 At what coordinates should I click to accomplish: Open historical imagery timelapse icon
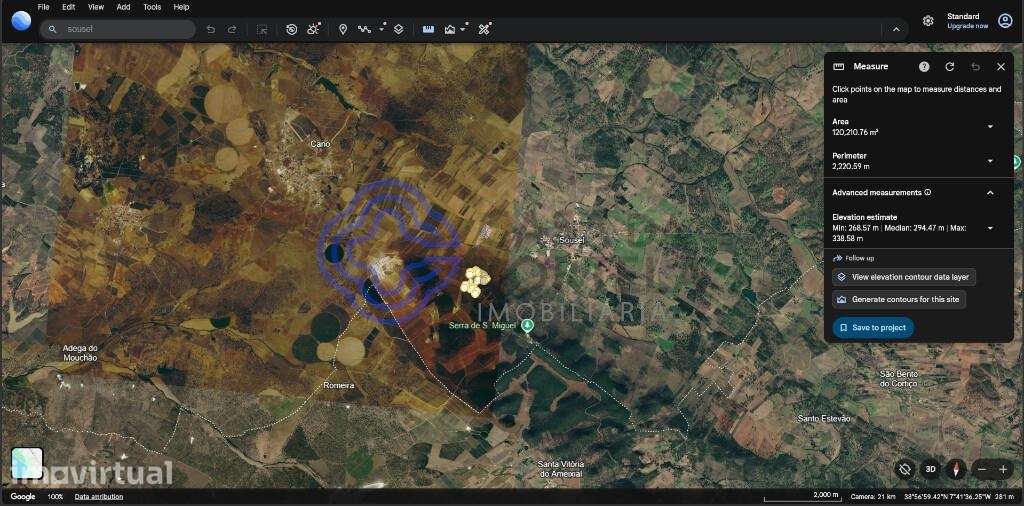point(292,29)
